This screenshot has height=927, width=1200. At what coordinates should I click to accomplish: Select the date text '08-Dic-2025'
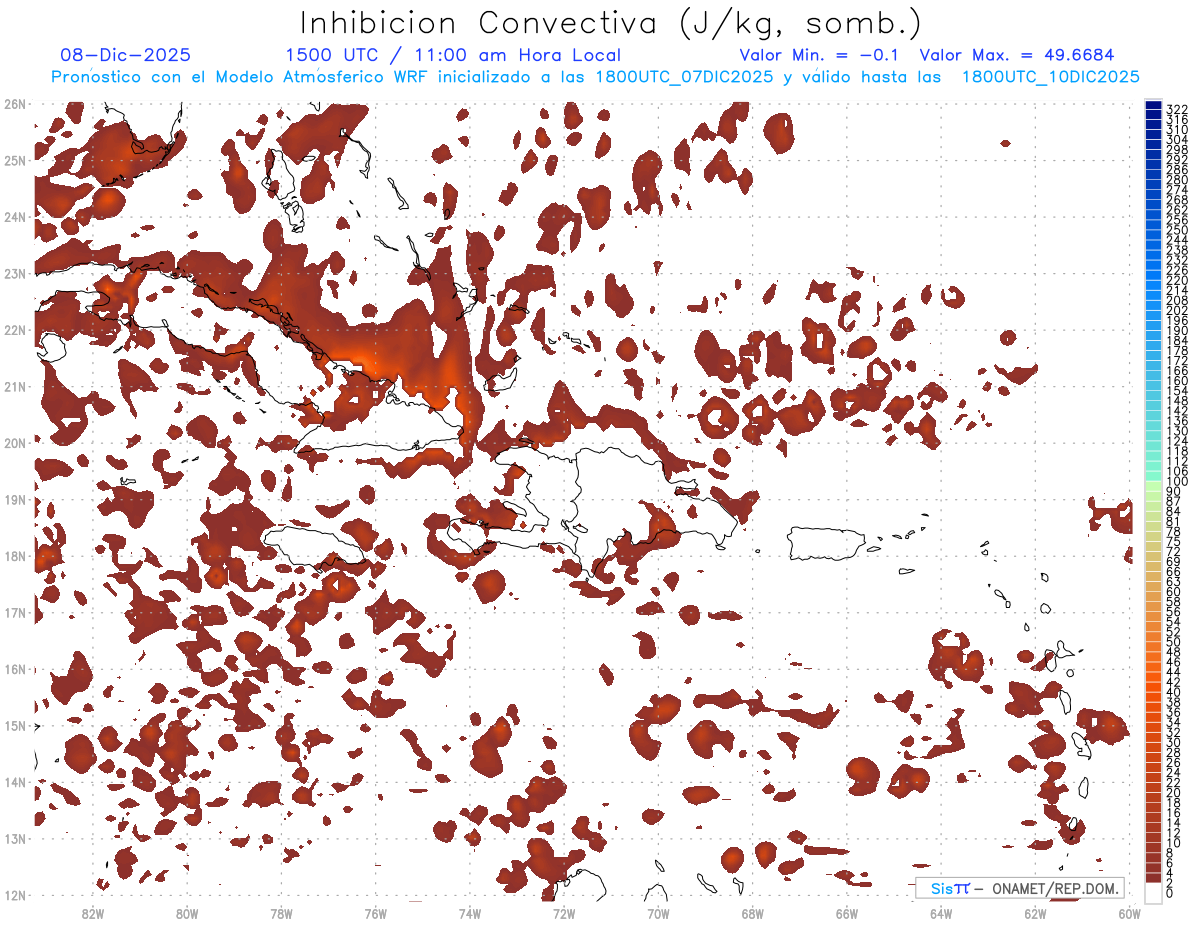pyautogui.click(x=126, y=55)
